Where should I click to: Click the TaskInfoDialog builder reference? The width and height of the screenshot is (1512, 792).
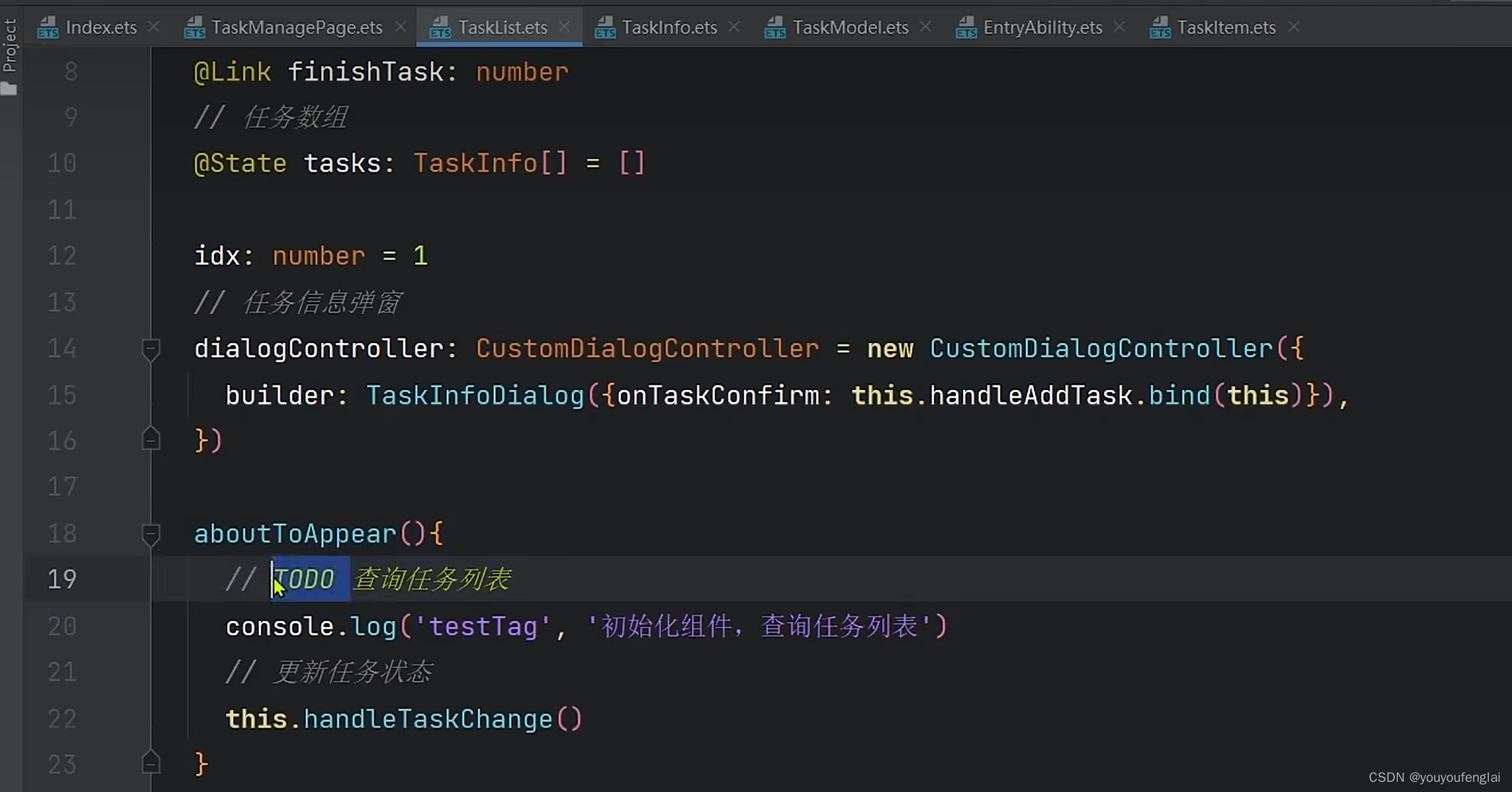point(475,396)
